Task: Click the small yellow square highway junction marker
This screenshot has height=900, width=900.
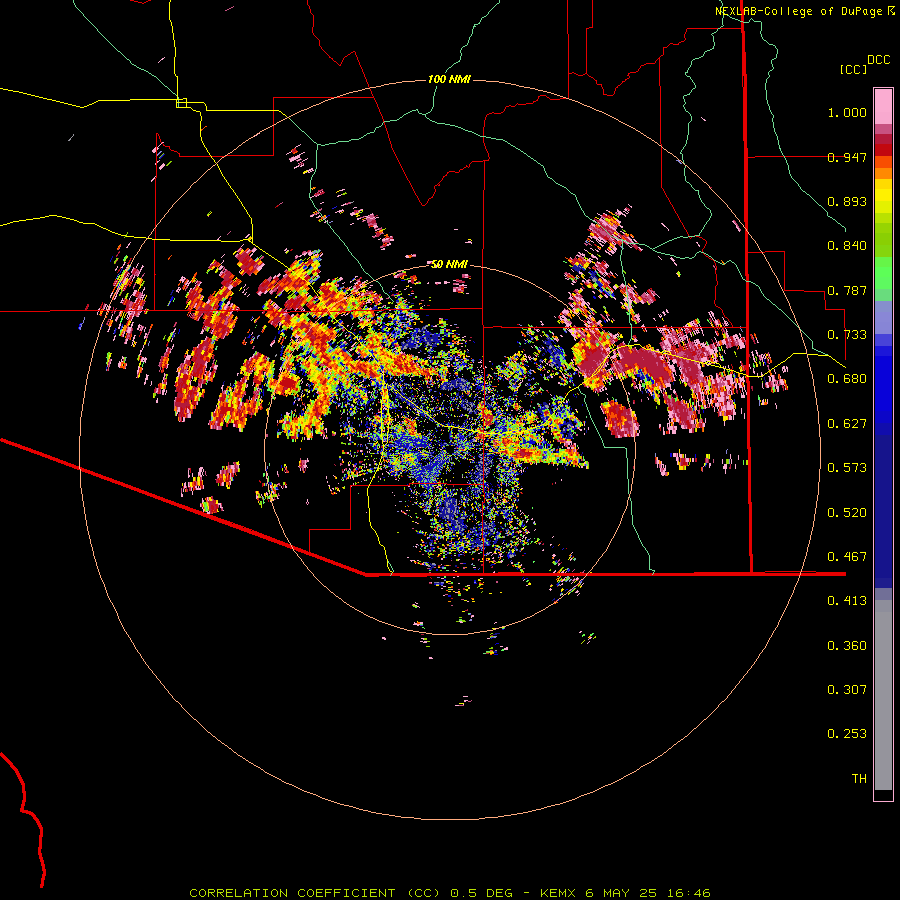Action: (181, 103)
